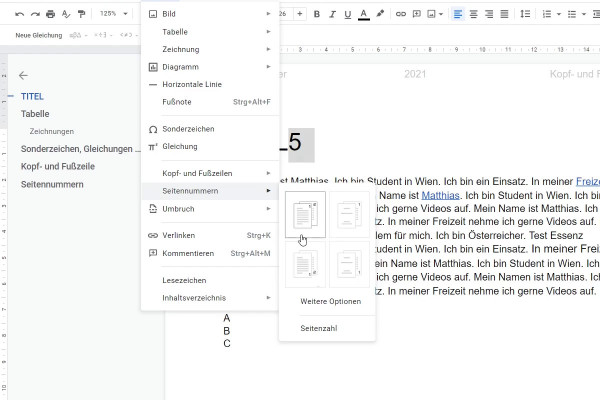Insert Seitenzahl page count
The width and height of the screenshot is (600, 400).
pyautogui.click(x=327, y=328)
